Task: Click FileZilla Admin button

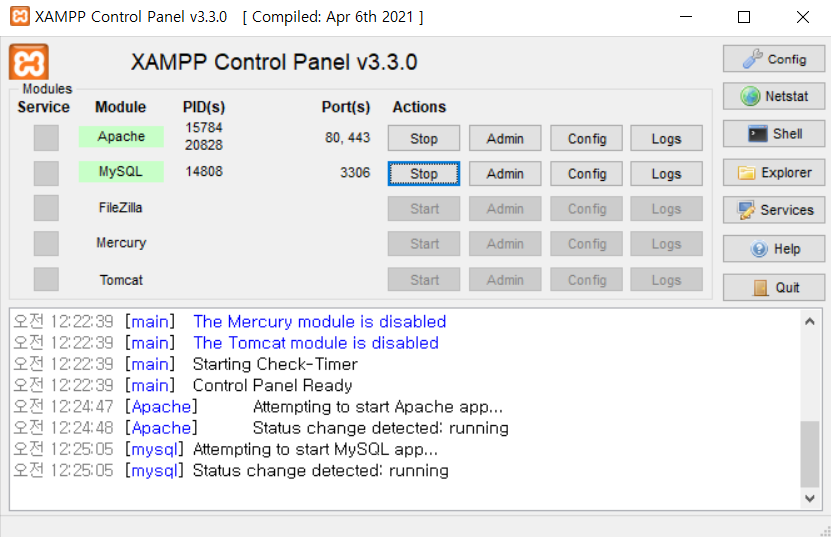Action: coord(505,208)
